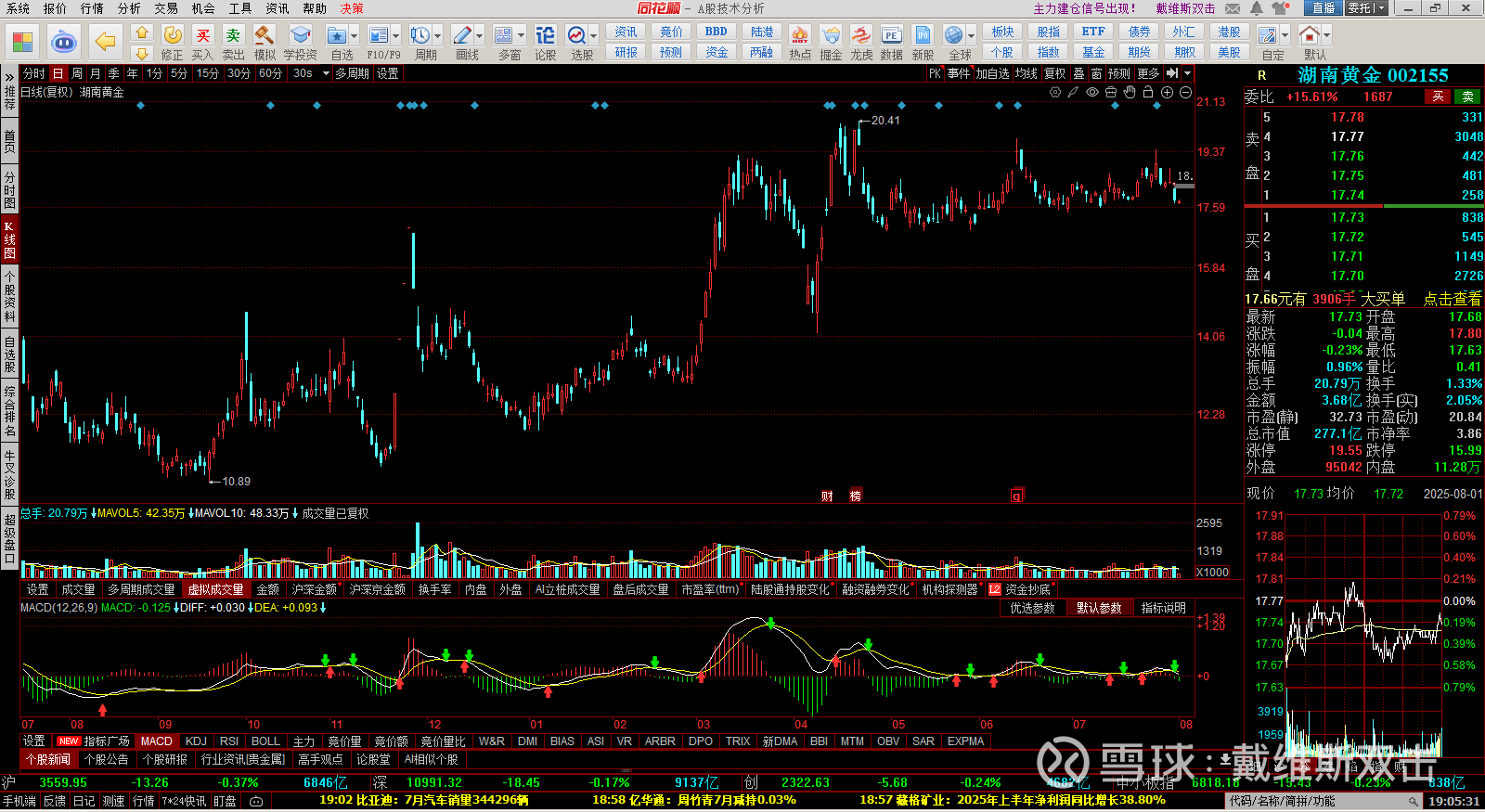Click the robot icon in bottom status bar
The image size is (1485, 812).
click(x=256, y=801)
